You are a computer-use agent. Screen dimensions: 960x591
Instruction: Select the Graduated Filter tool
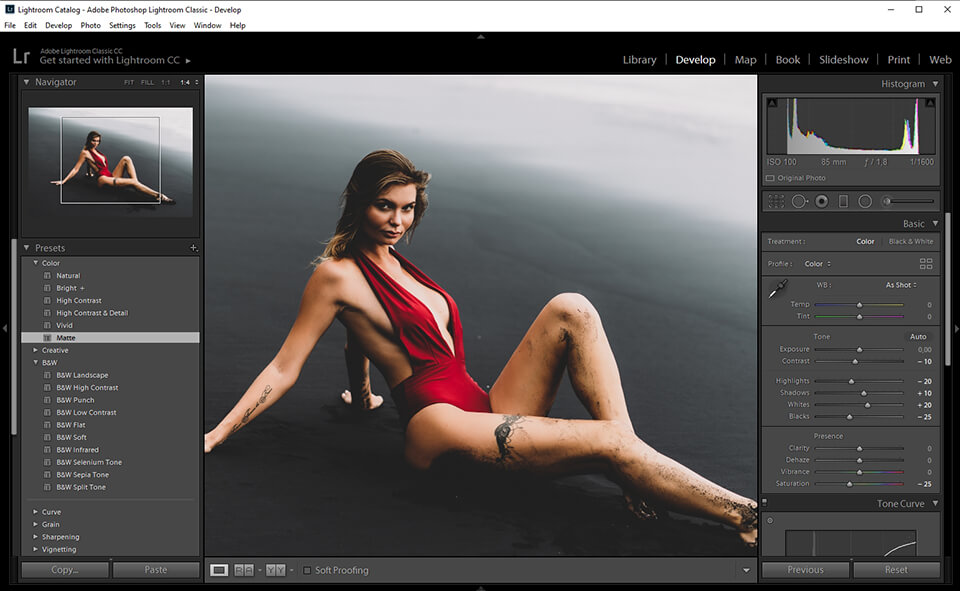843,201
